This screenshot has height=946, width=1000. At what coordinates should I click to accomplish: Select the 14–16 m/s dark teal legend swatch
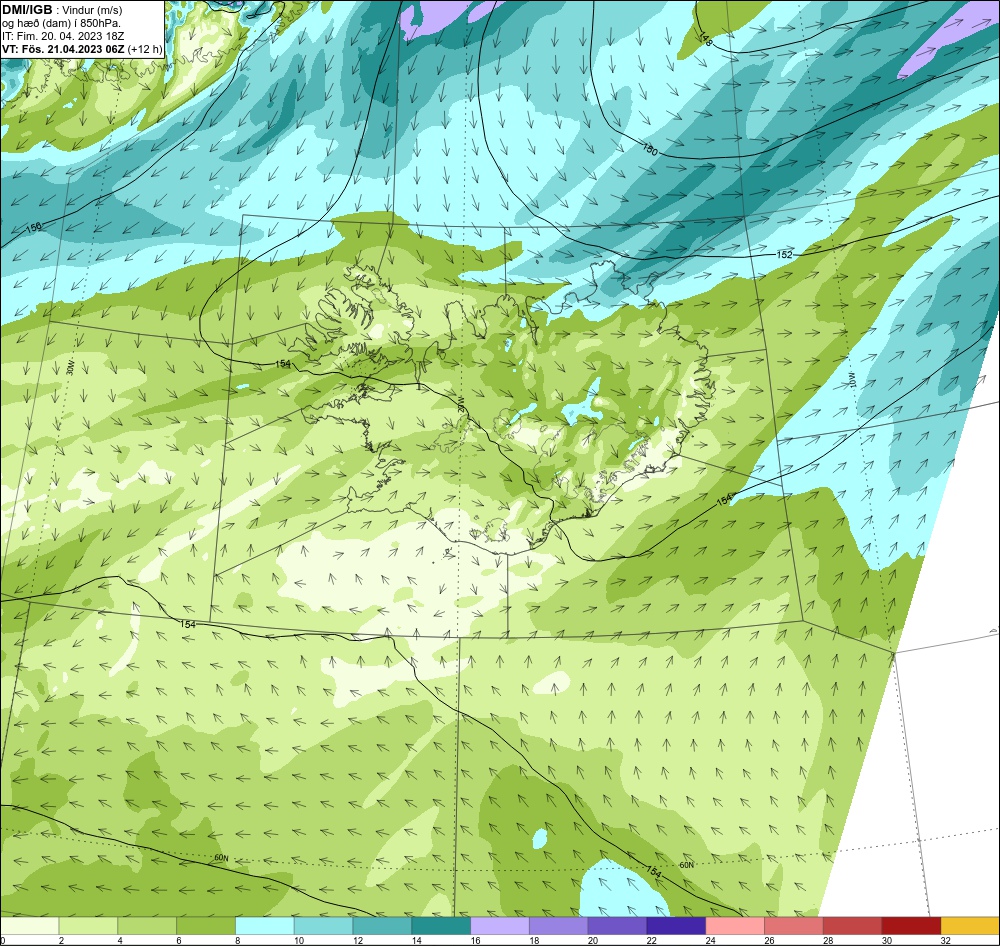pos(441,926)
